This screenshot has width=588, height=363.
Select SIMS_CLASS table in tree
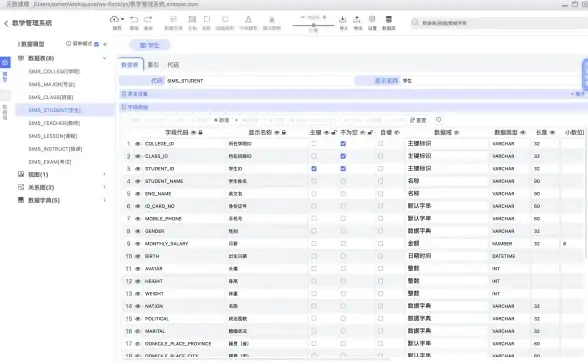pyautogui.click(x=51, y=97)
